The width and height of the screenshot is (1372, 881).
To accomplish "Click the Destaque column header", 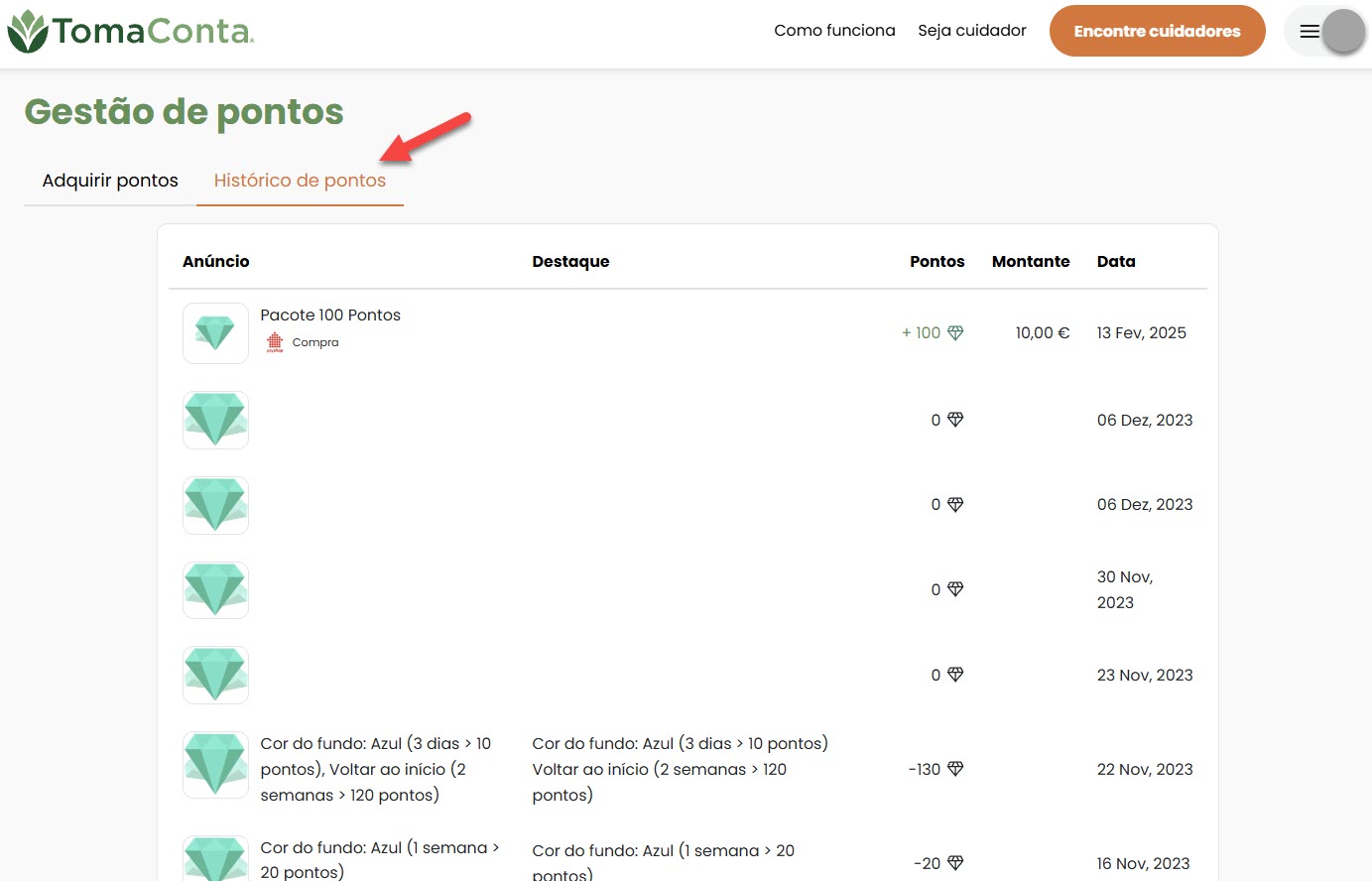I will (570, 261).
